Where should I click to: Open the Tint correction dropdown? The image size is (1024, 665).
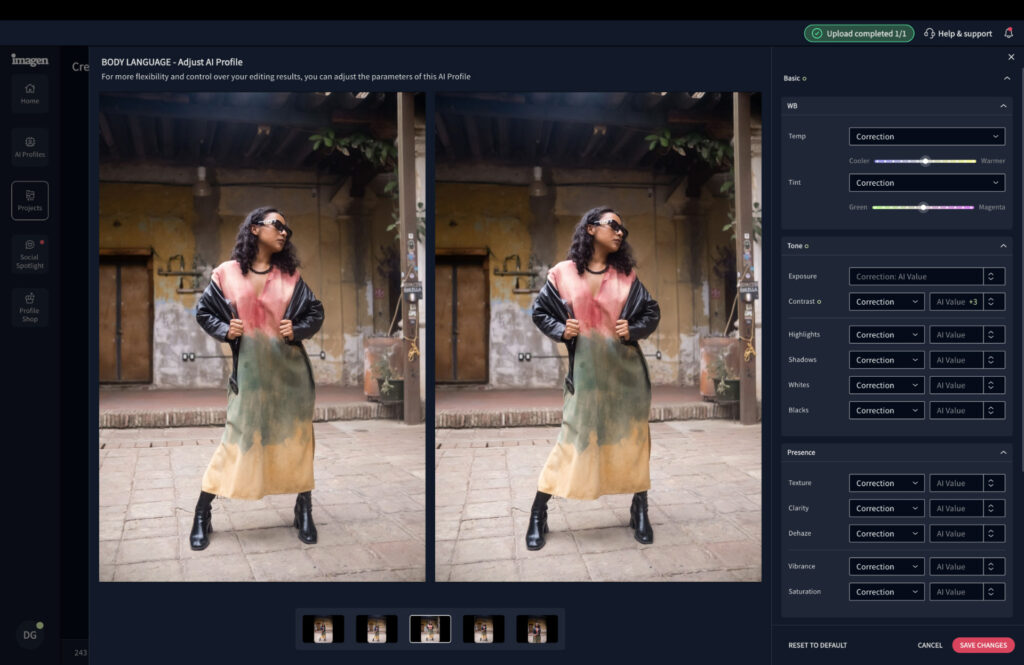tap(926, 183)
